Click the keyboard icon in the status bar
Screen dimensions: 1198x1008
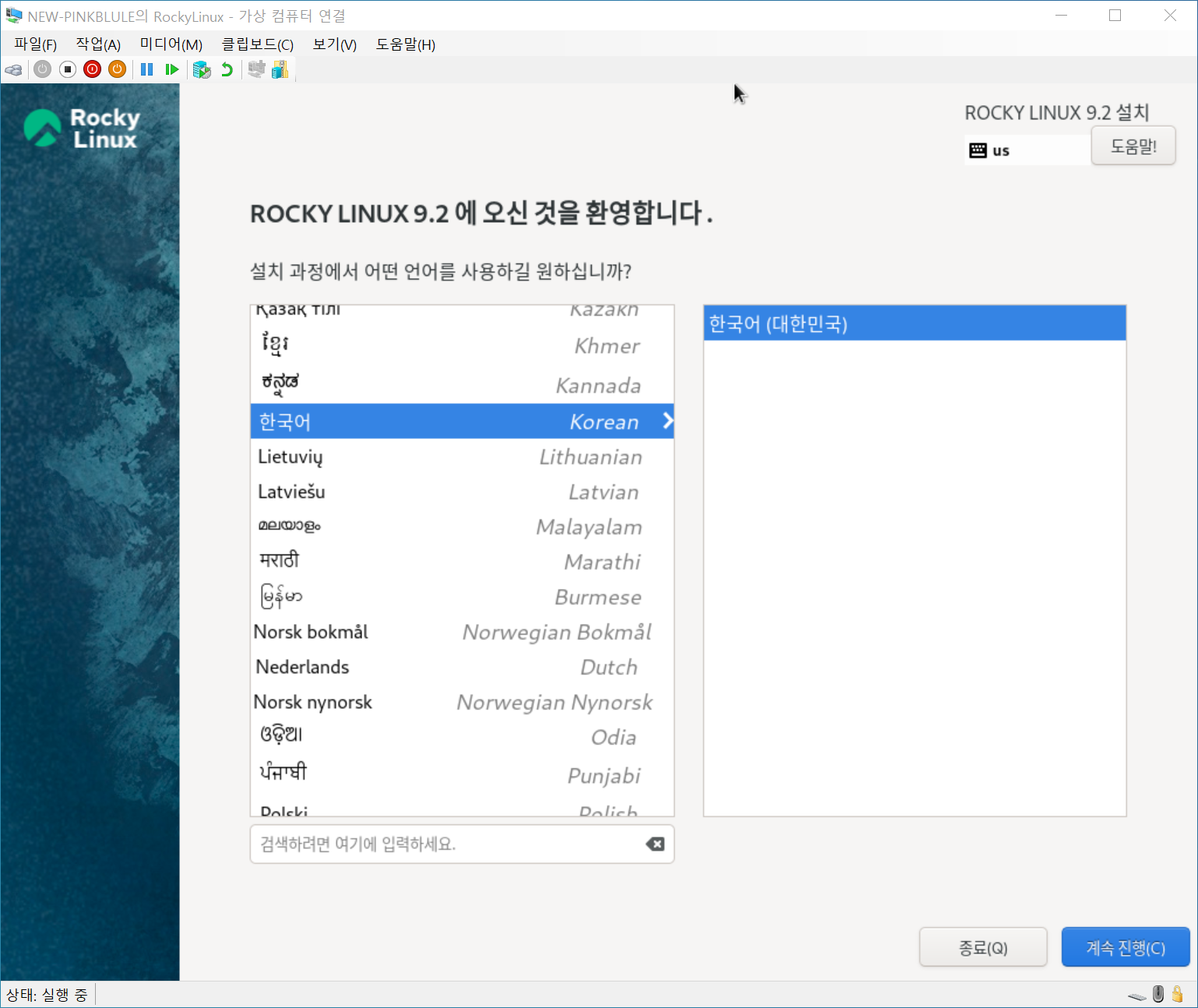click(x=1136, y=996)
